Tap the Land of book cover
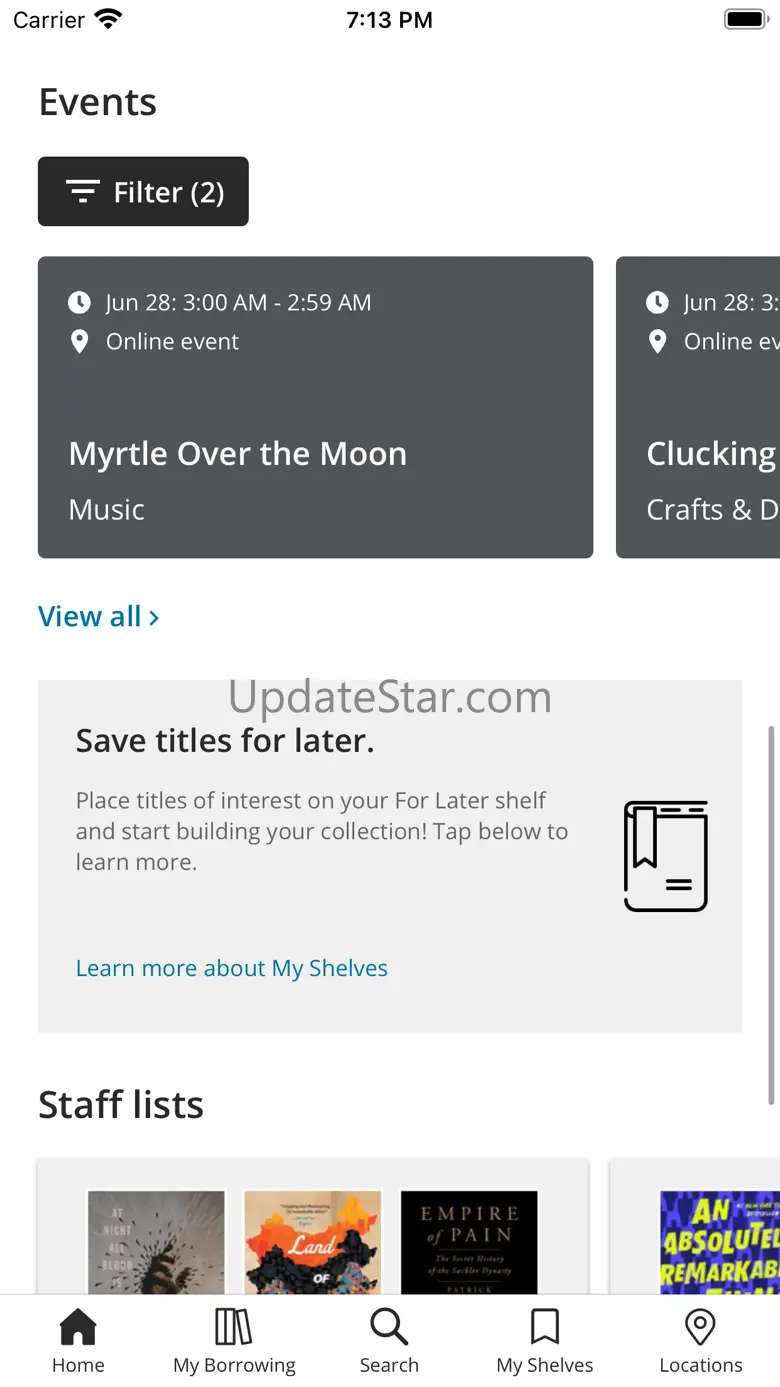The height and width of the screenshot is (1387, 780). 312,1242
